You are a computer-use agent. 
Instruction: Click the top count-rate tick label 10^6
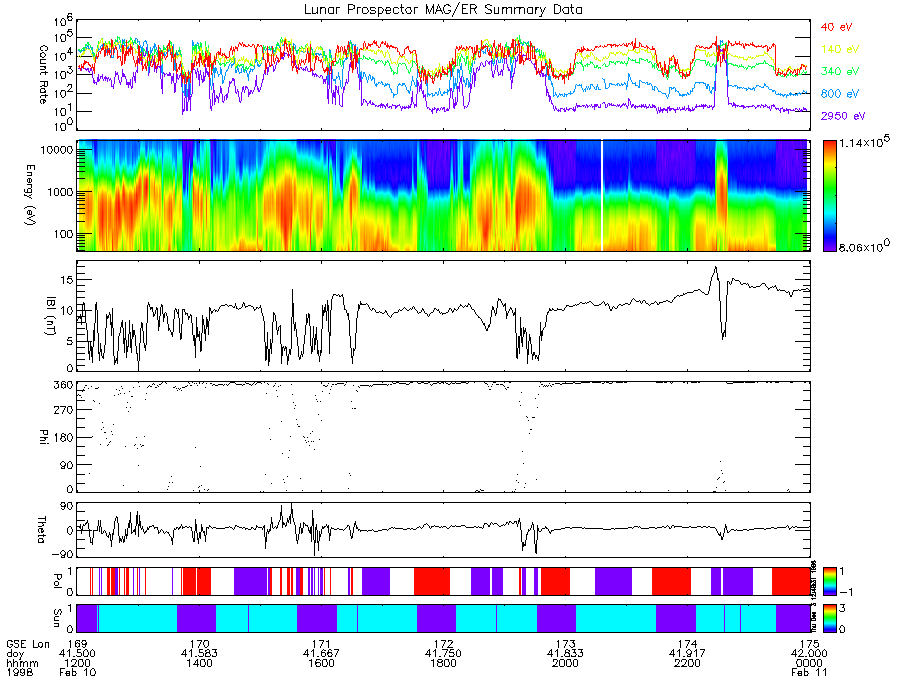(64, 22)
